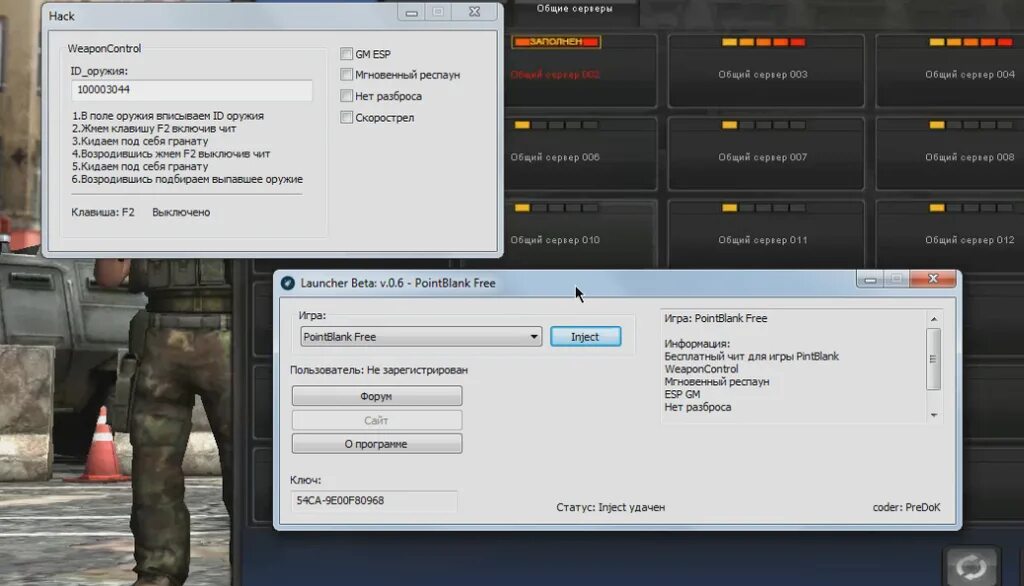Open the Игра dropdown showing PointBlank Free

tap(421, 336)
